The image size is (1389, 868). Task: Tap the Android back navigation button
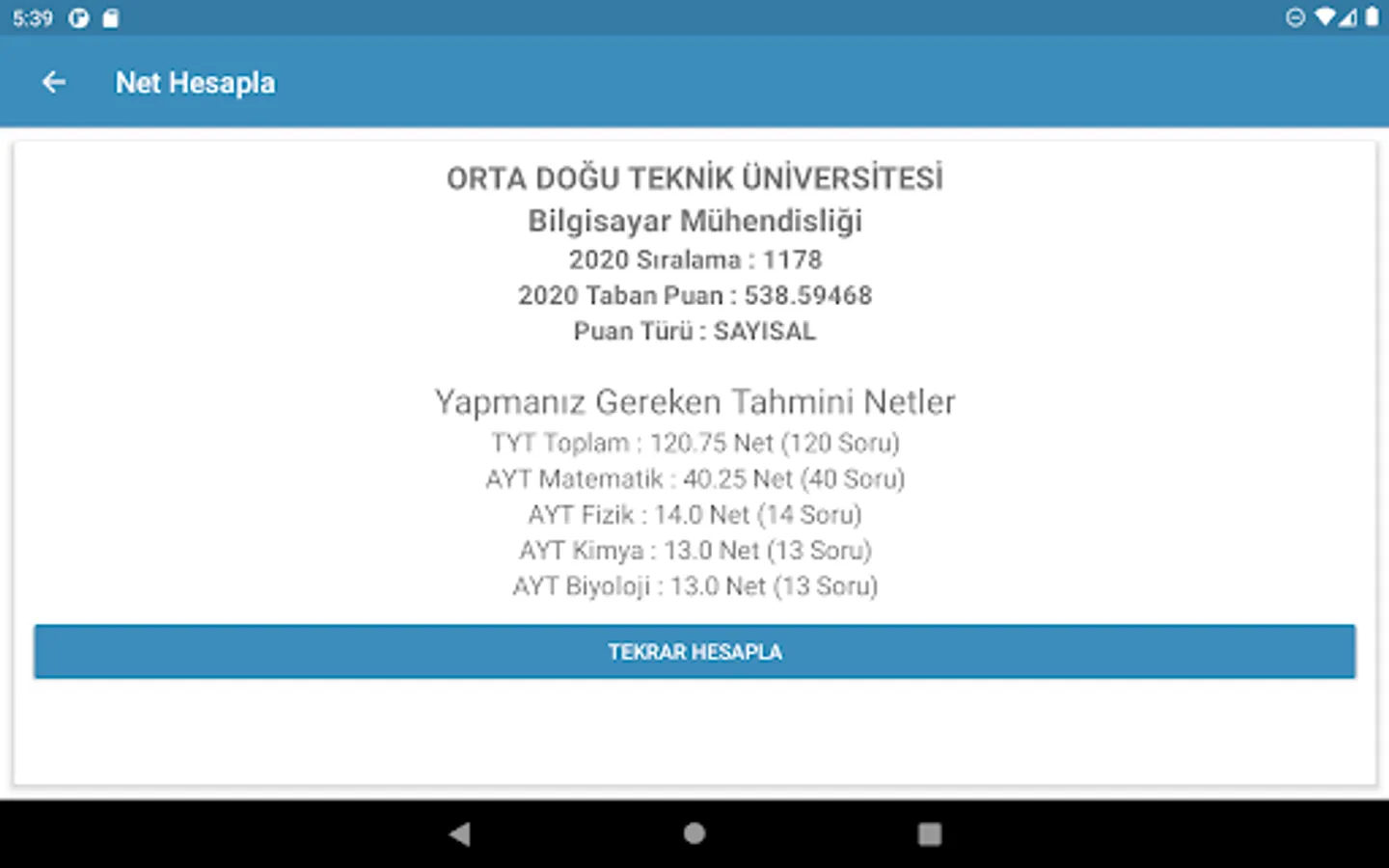tap(460, 834)
